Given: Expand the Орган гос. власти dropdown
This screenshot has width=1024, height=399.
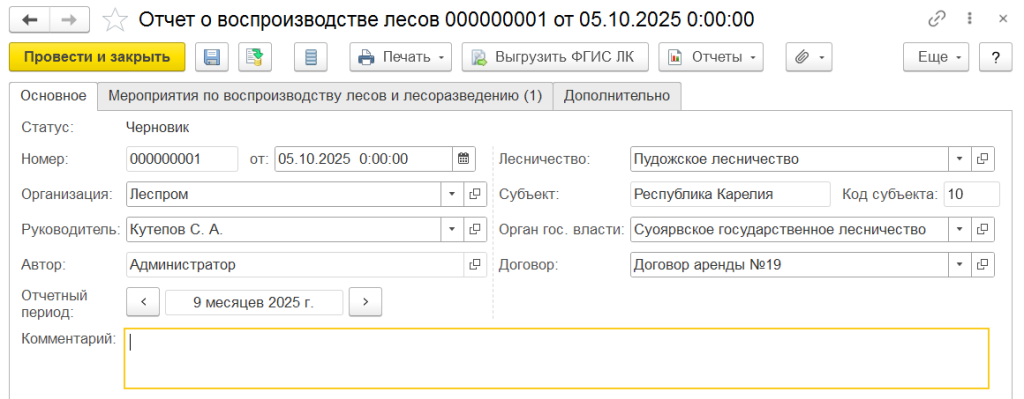Looking at the screenshot, I should pyautogui.click(x=960, y=229).
